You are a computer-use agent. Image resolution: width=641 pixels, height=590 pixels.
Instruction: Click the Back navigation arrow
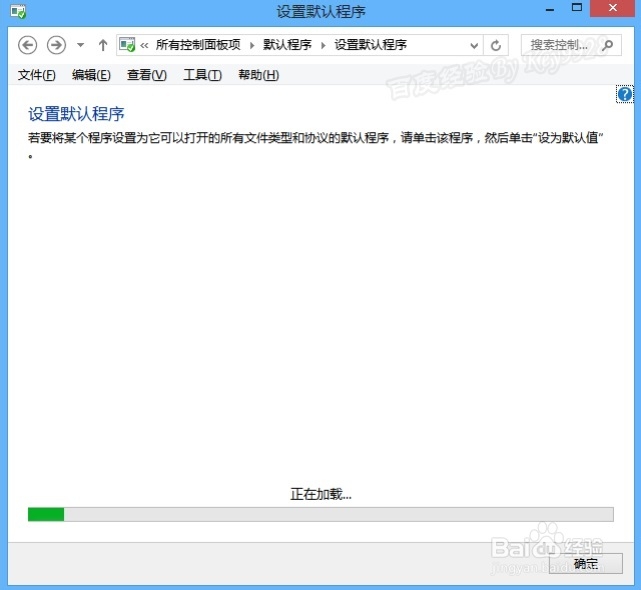tap(27, 45)
